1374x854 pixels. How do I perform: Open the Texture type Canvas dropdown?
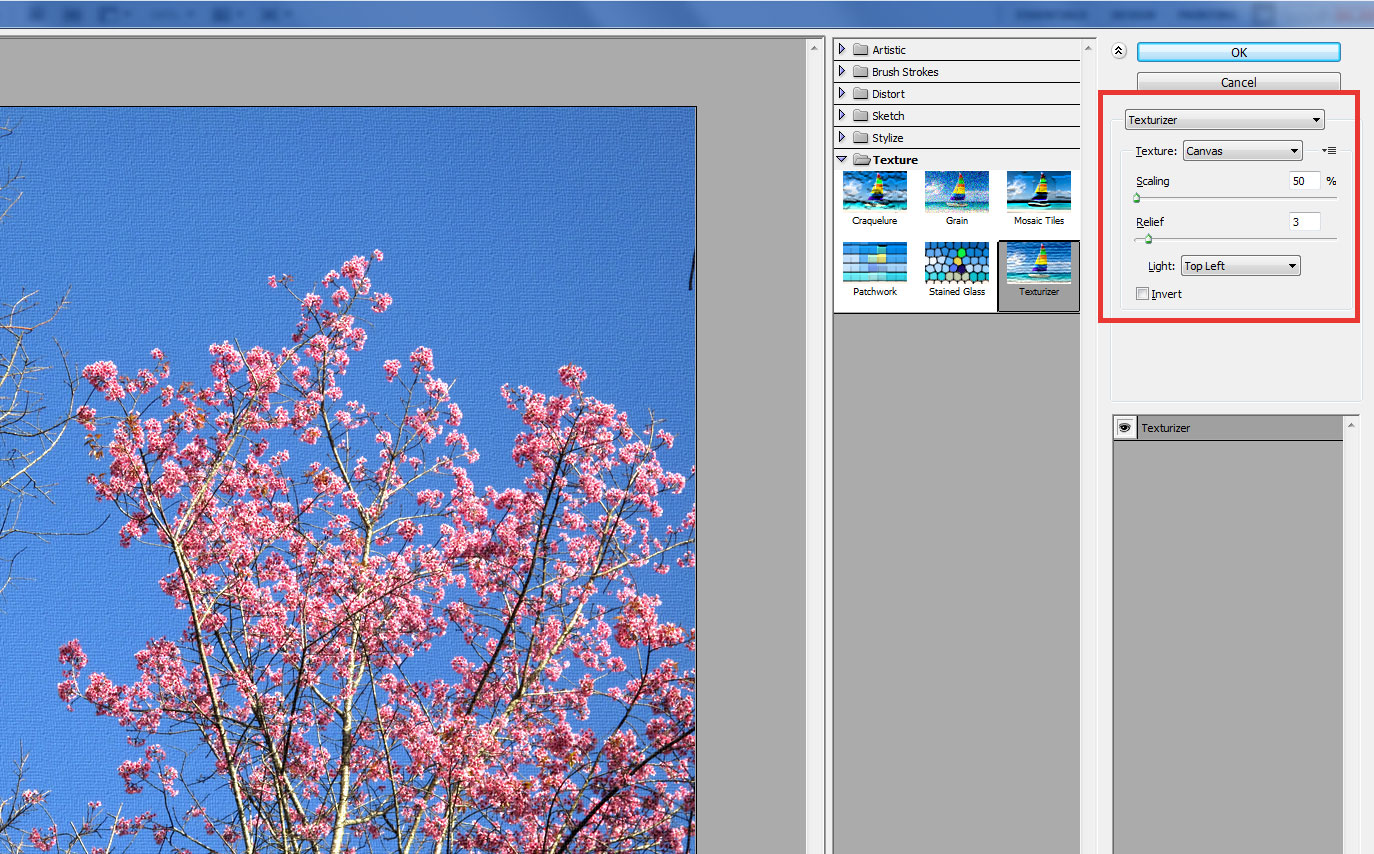[x=1242, y=151]
